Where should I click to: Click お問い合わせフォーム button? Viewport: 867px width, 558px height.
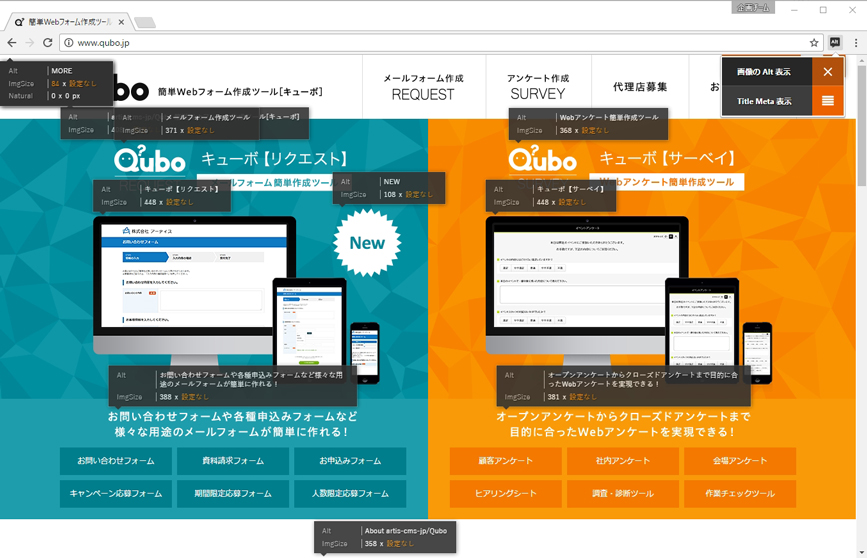pyautogui.click(x=116, y=461)
